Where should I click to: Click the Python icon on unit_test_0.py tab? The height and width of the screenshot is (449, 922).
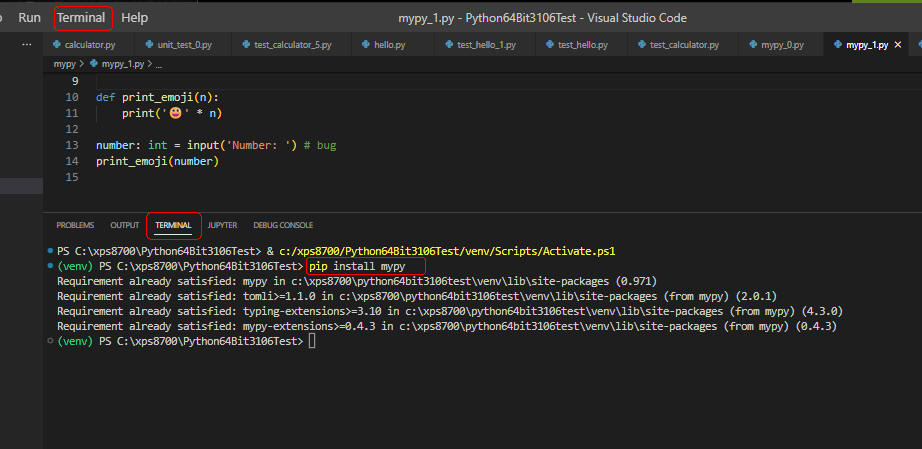point(149,45)
